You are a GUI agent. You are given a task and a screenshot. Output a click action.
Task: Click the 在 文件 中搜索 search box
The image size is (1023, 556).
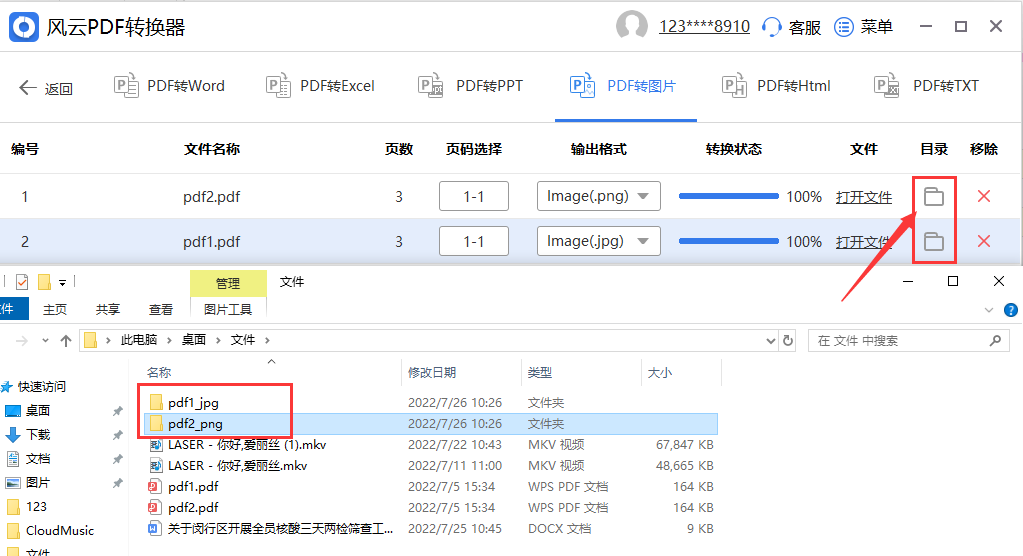(909, 341)
